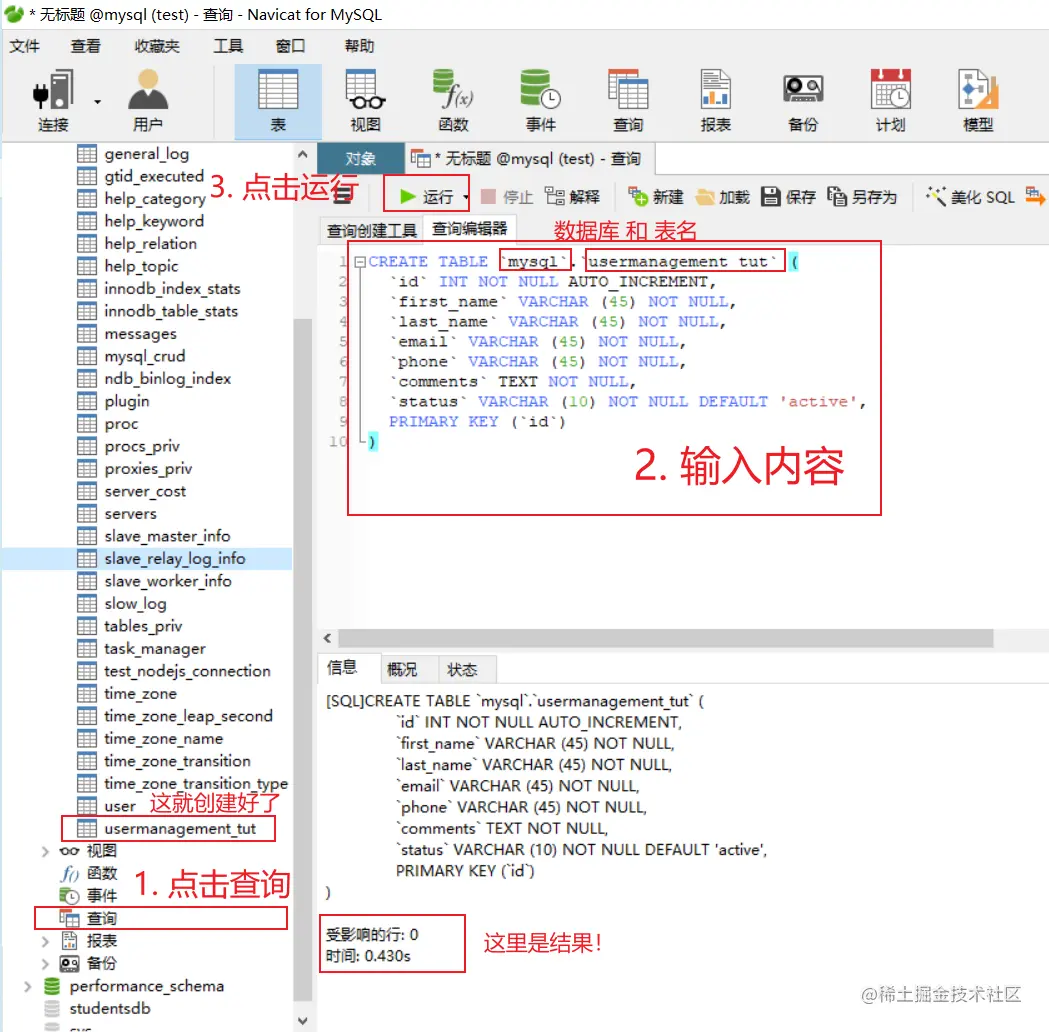Open the 查询 query toolbar icon

[628, 100]
